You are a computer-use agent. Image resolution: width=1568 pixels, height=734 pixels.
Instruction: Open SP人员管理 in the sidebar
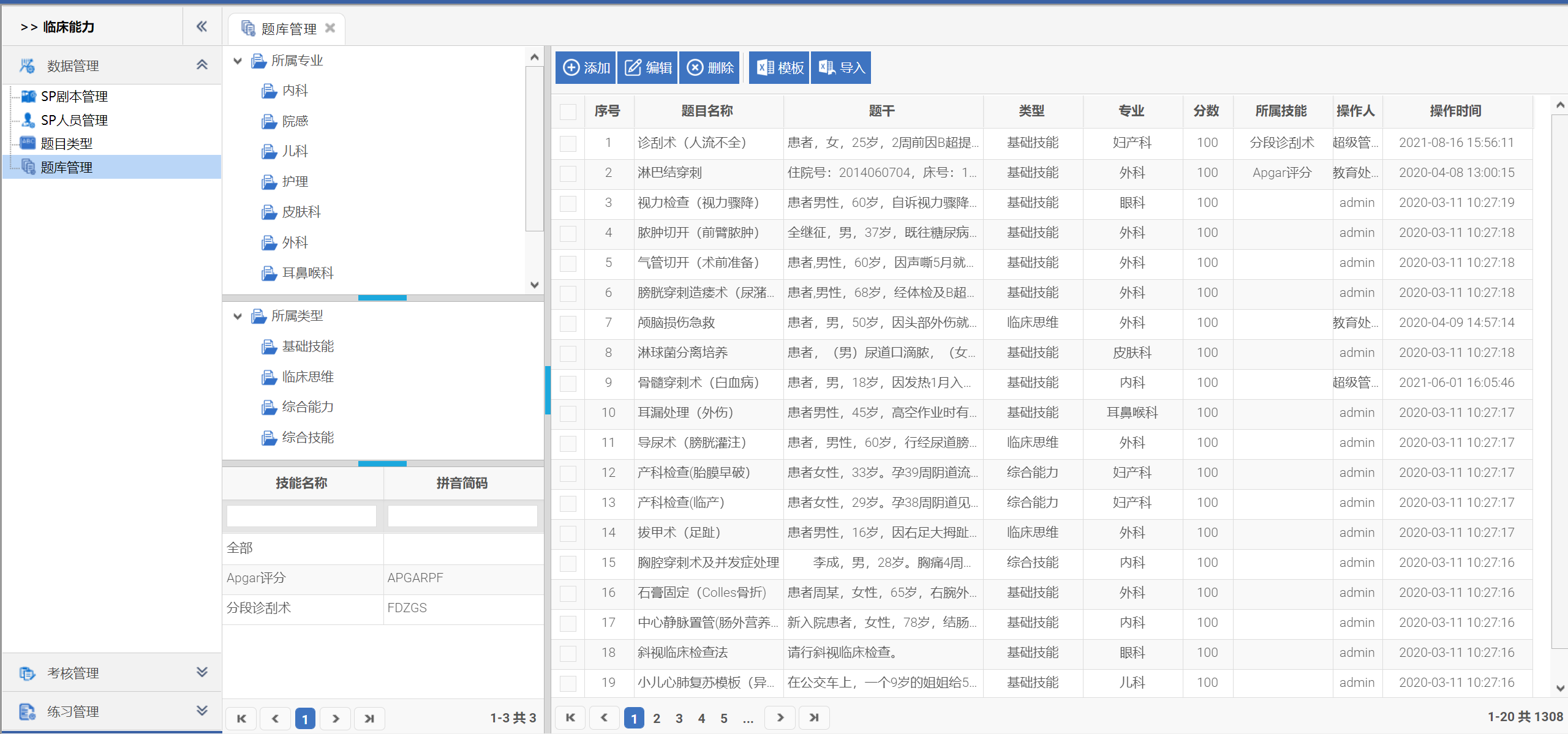tap(74, 120)
